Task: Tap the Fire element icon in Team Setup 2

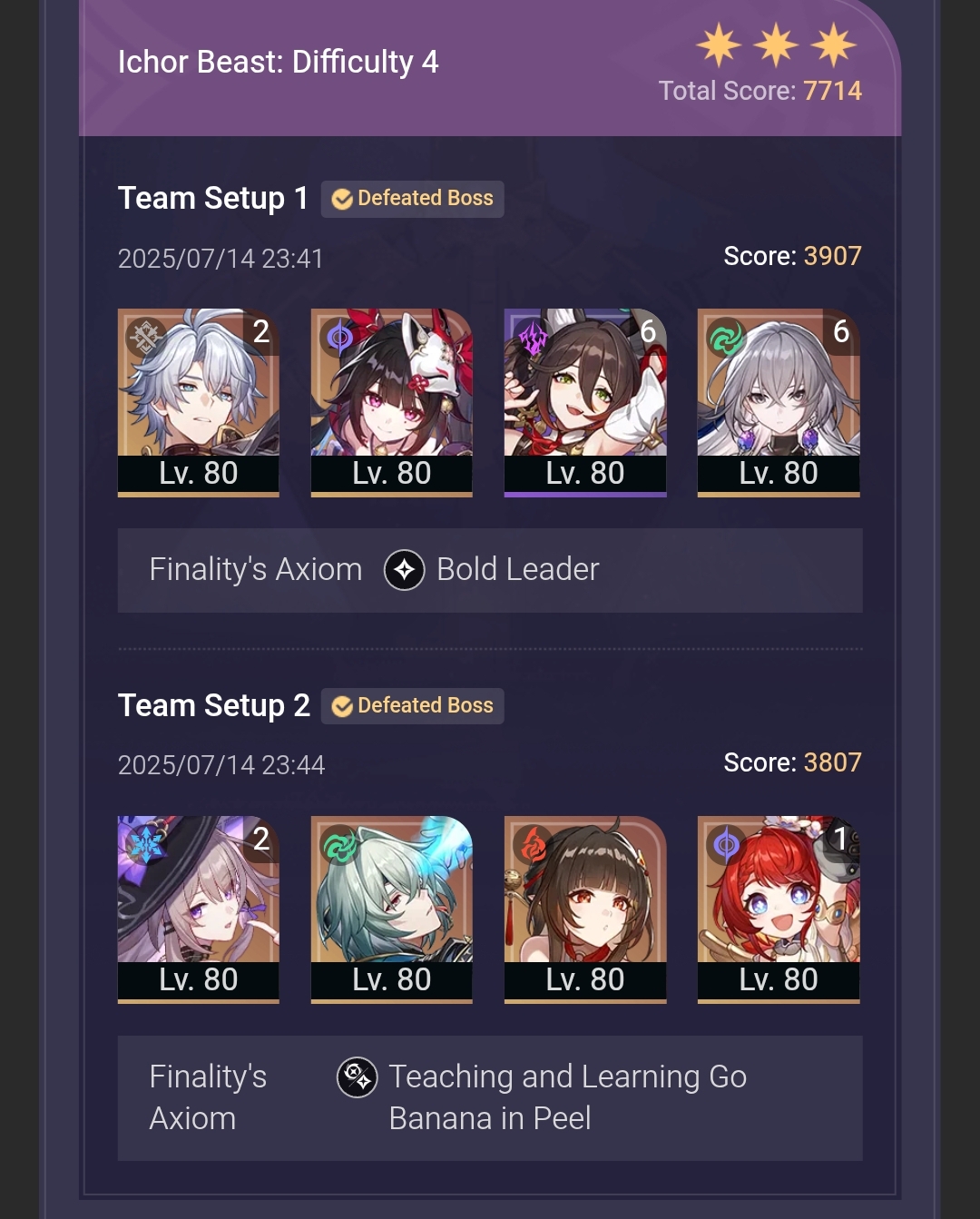Action: (x=533, y=845)
